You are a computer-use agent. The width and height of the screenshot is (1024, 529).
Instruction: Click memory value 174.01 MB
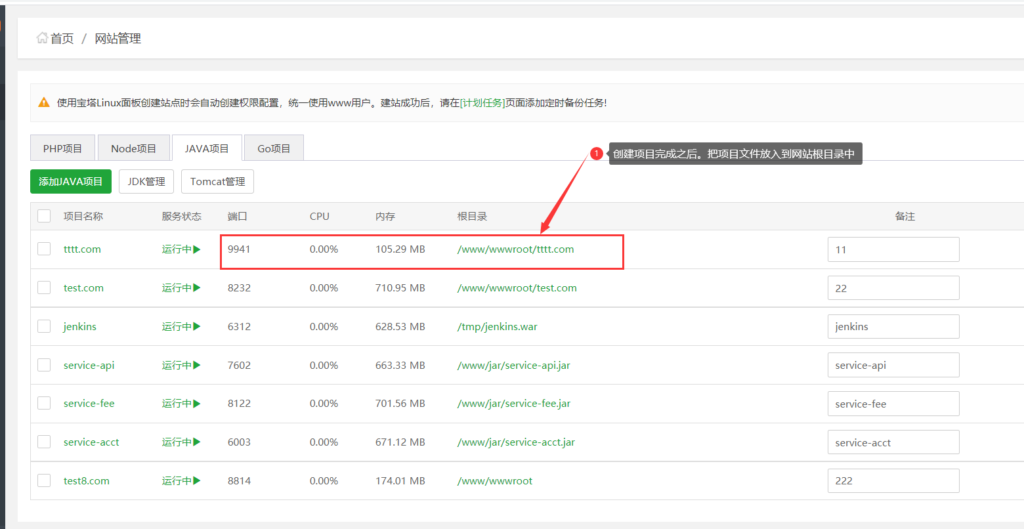[400, 481]
